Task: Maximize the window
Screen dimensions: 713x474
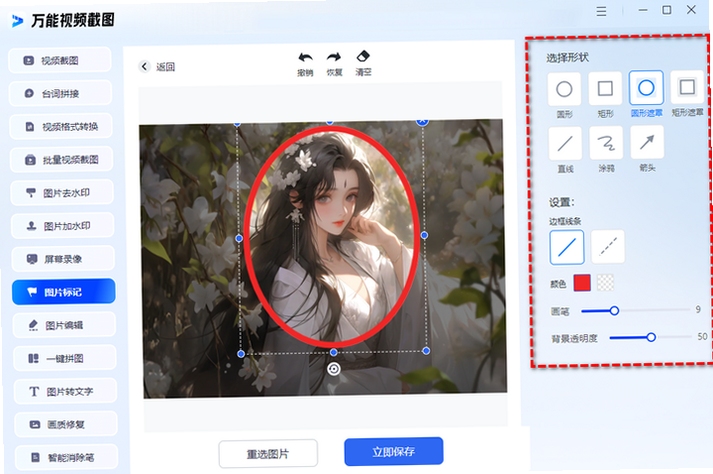Action: click(667, 10)
